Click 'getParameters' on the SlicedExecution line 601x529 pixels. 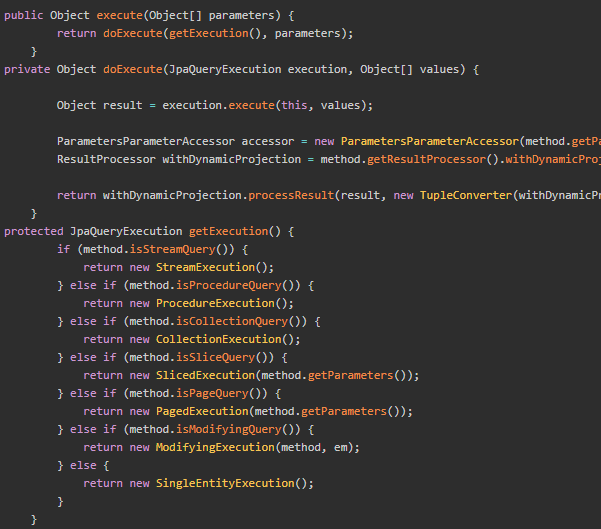click(x=351, y=376)
